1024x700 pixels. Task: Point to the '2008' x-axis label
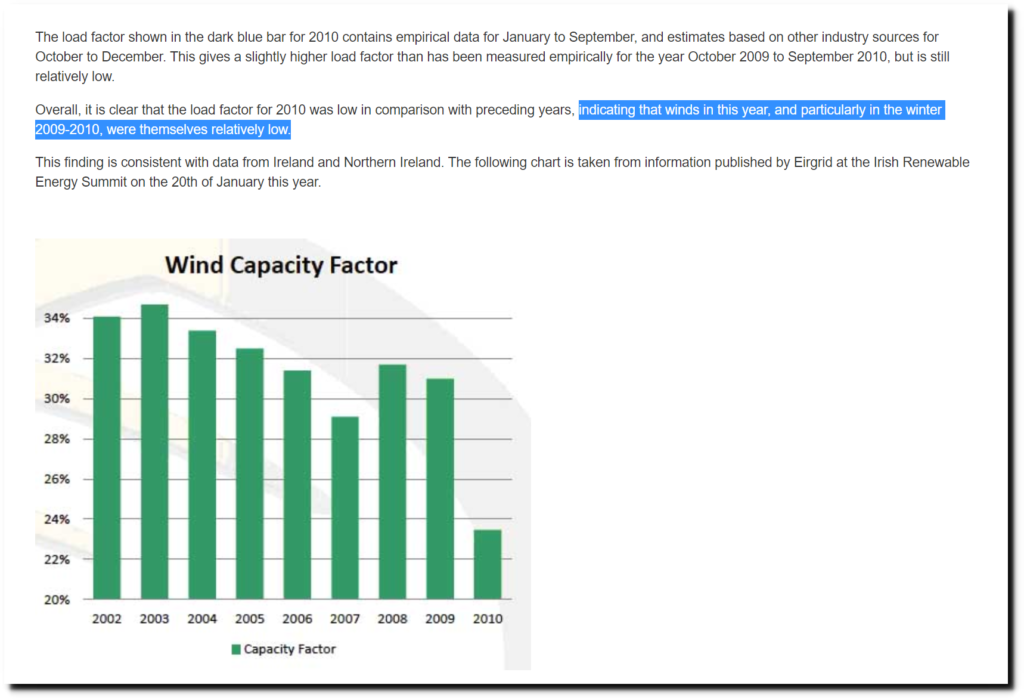pos(392,619)
